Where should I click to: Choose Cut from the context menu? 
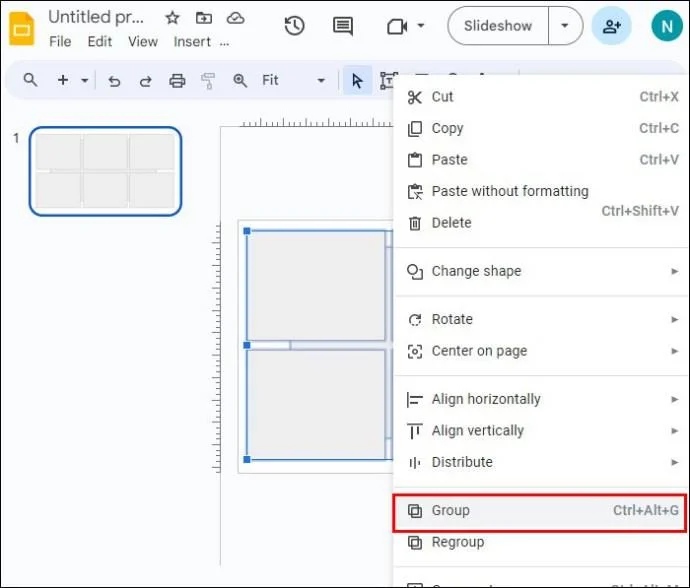coord(541,97)
